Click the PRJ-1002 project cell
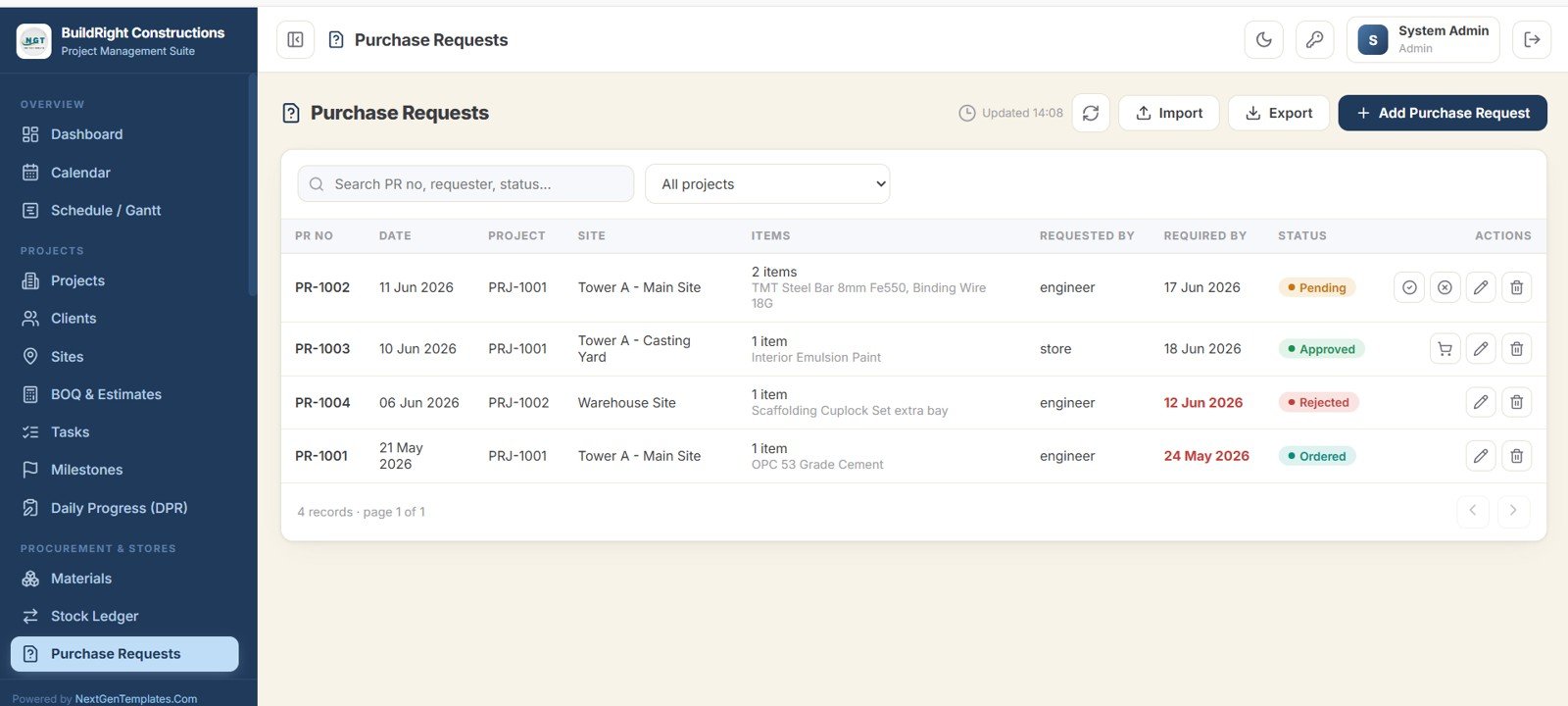 [x=518, y=402]
